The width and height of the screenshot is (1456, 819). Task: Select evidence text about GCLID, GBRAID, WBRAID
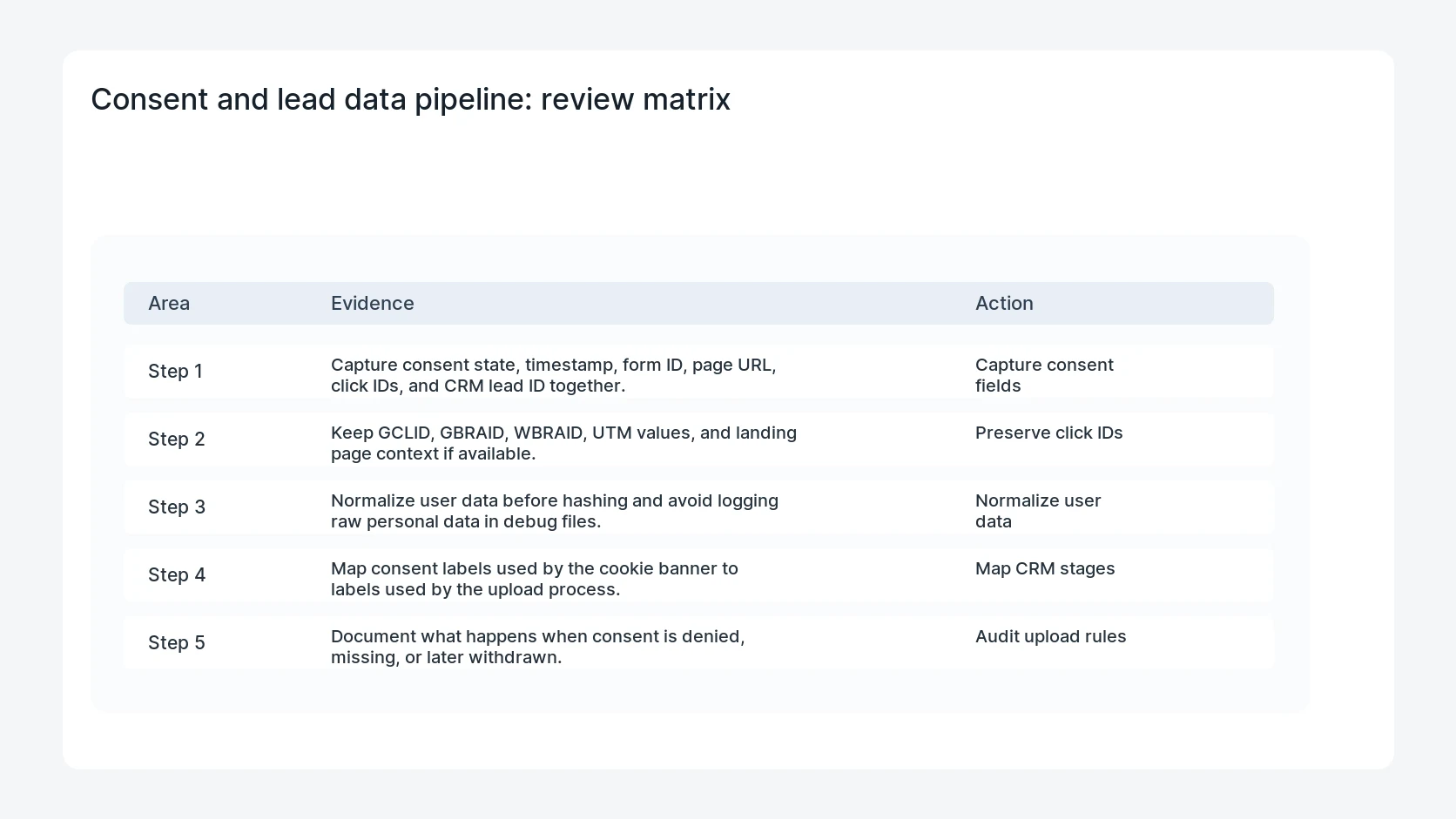point(563,443)
